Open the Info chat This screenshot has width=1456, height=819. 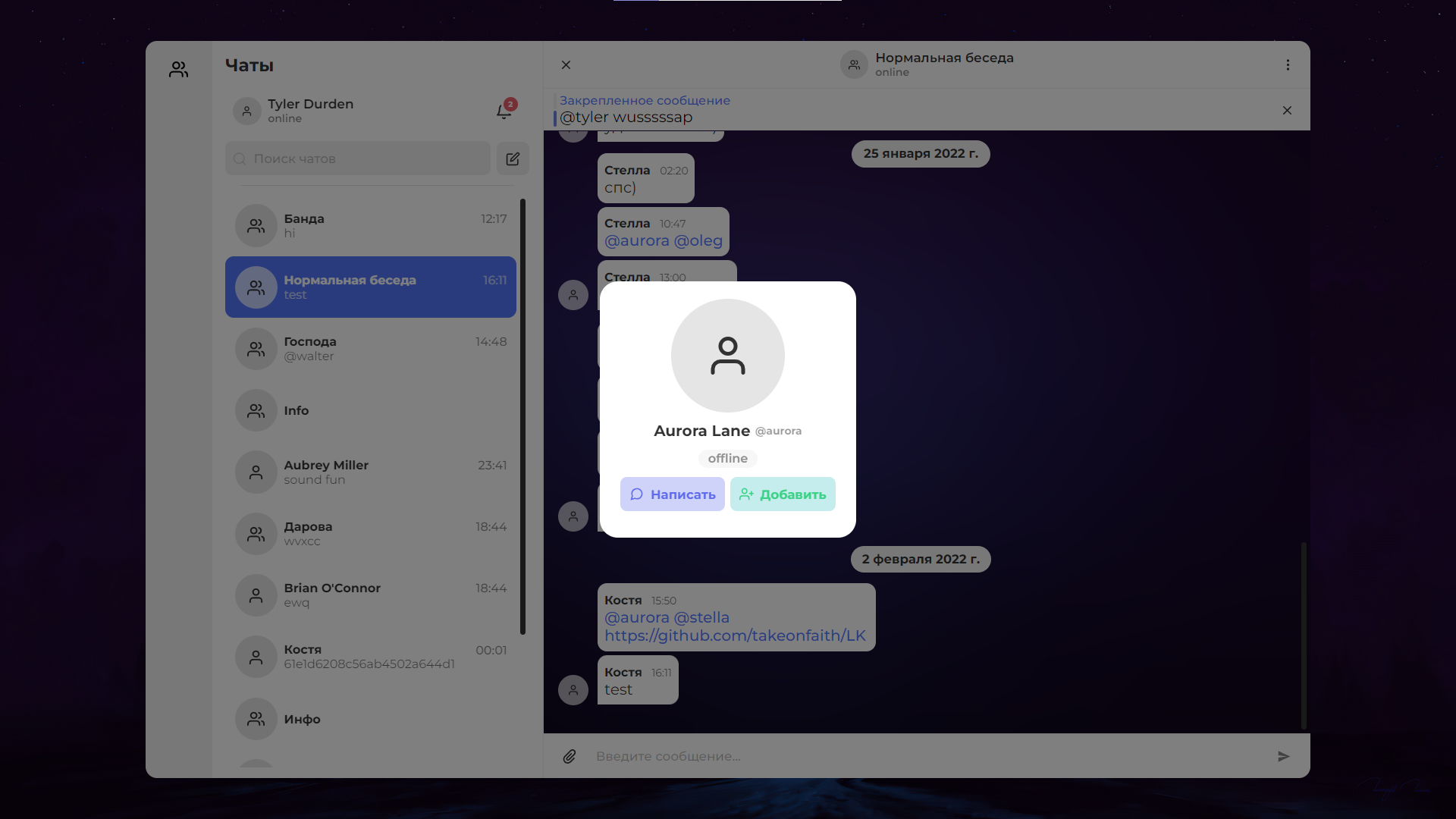click(x=371, y=410)
